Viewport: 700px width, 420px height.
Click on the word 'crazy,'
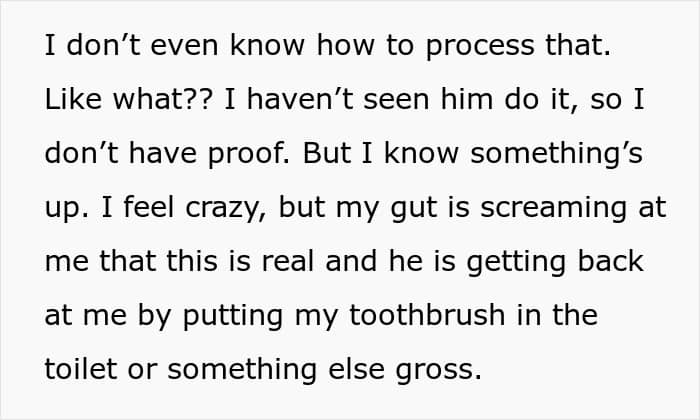225,210
